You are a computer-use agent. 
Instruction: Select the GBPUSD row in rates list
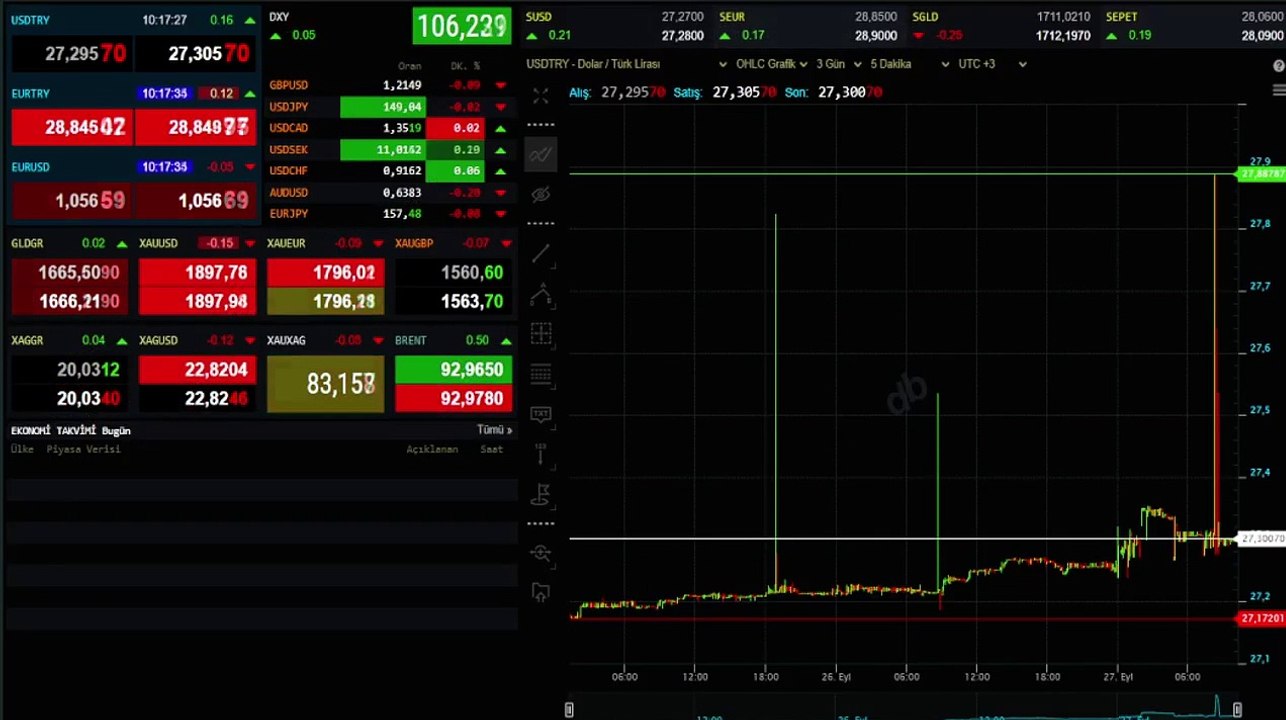(x=389, y=86)
